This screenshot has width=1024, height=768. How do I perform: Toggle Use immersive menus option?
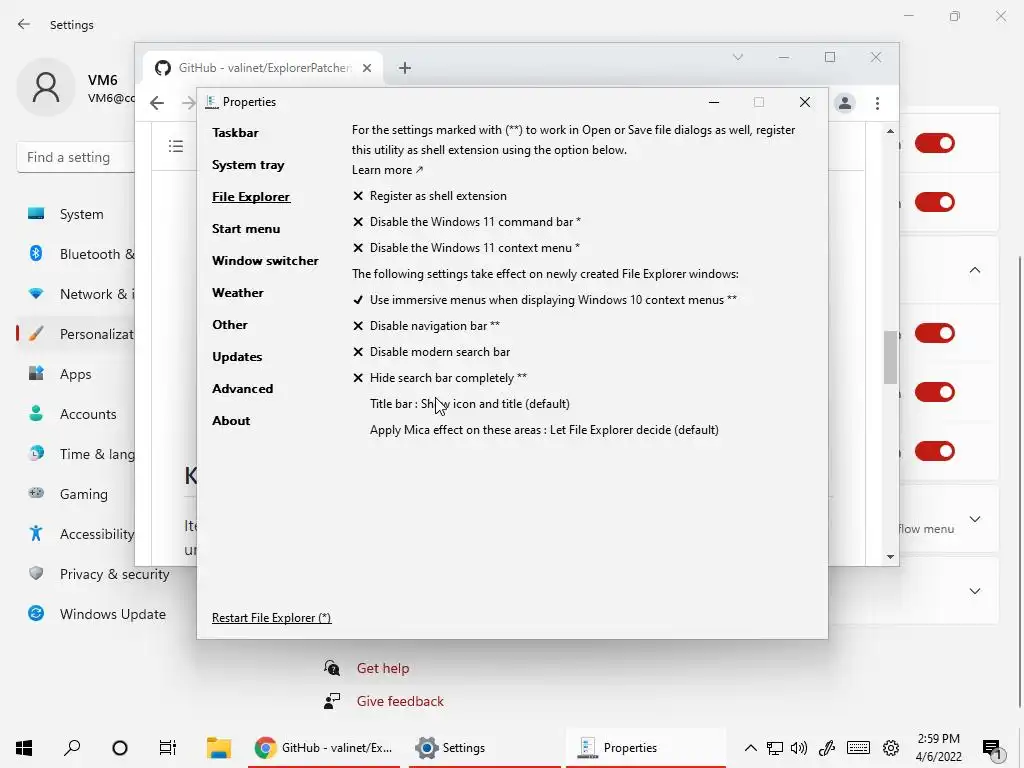click(x=545, y=300)
